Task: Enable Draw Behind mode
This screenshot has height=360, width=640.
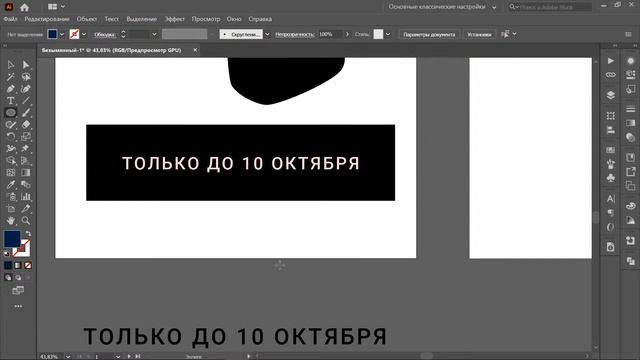Action: pyautogui.click(x=18, y=278)
